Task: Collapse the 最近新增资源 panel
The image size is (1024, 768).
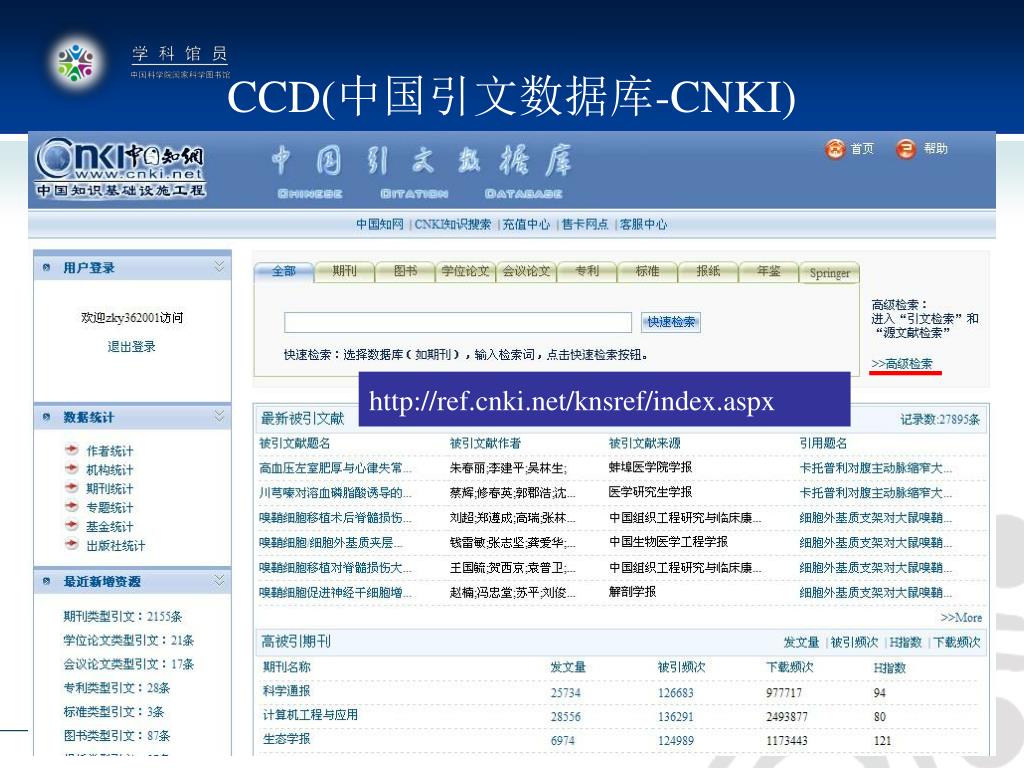Action: [x=219, y=580]
